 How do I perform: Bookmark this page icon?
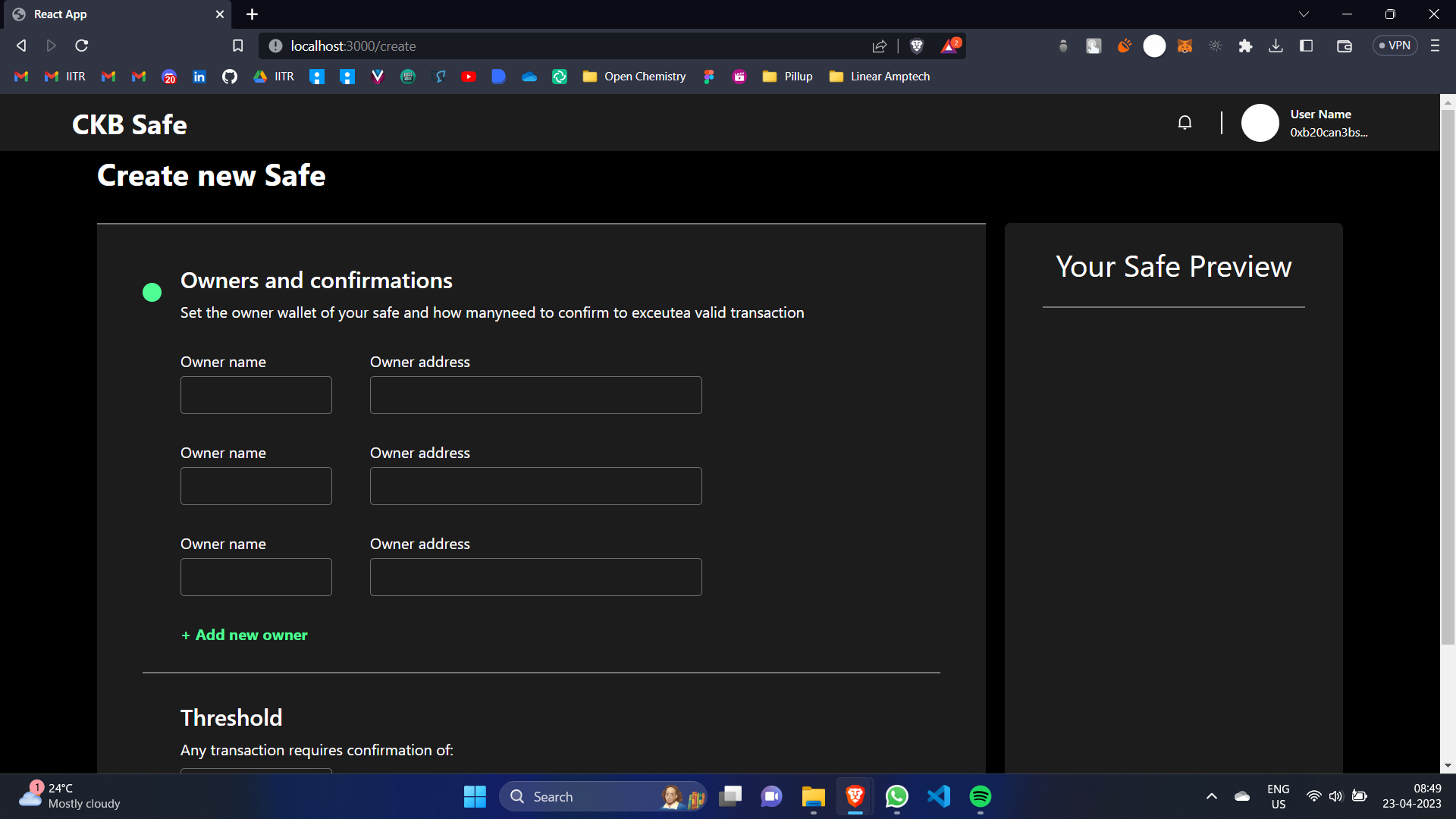237,46
